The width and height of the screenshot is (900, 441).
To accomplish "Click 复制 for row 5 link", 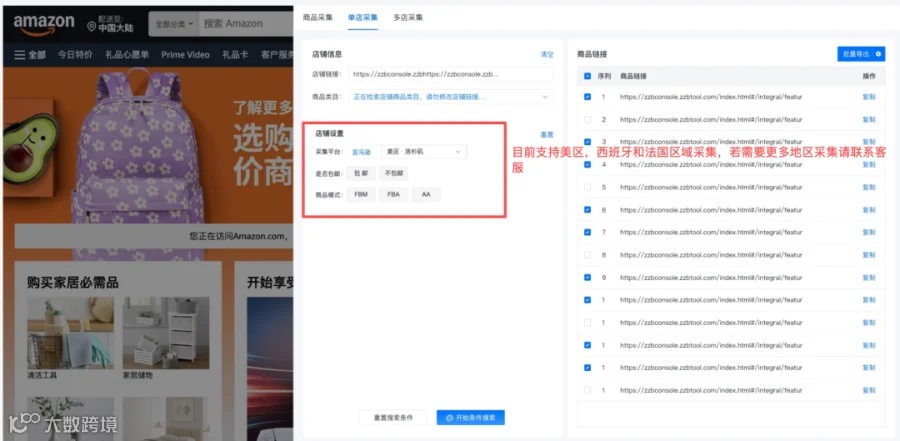I will click(869, 187).
